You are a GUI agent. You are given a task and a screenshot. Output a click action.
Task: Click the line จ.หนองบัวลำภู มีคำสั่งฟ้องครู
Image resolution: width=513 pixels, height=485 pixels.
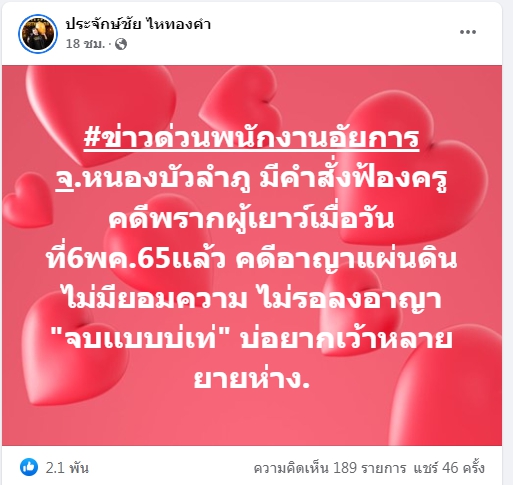click(251, 179)
